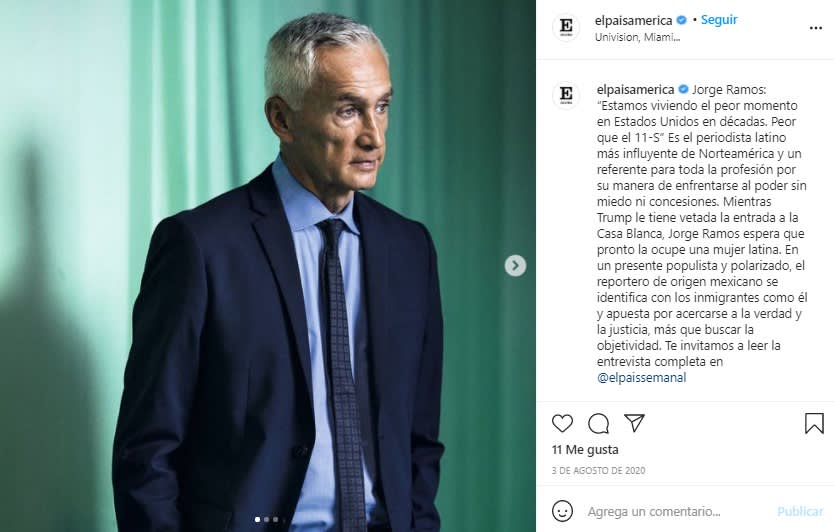
Task: Click the verified badge next to header username
Action: 681,20
